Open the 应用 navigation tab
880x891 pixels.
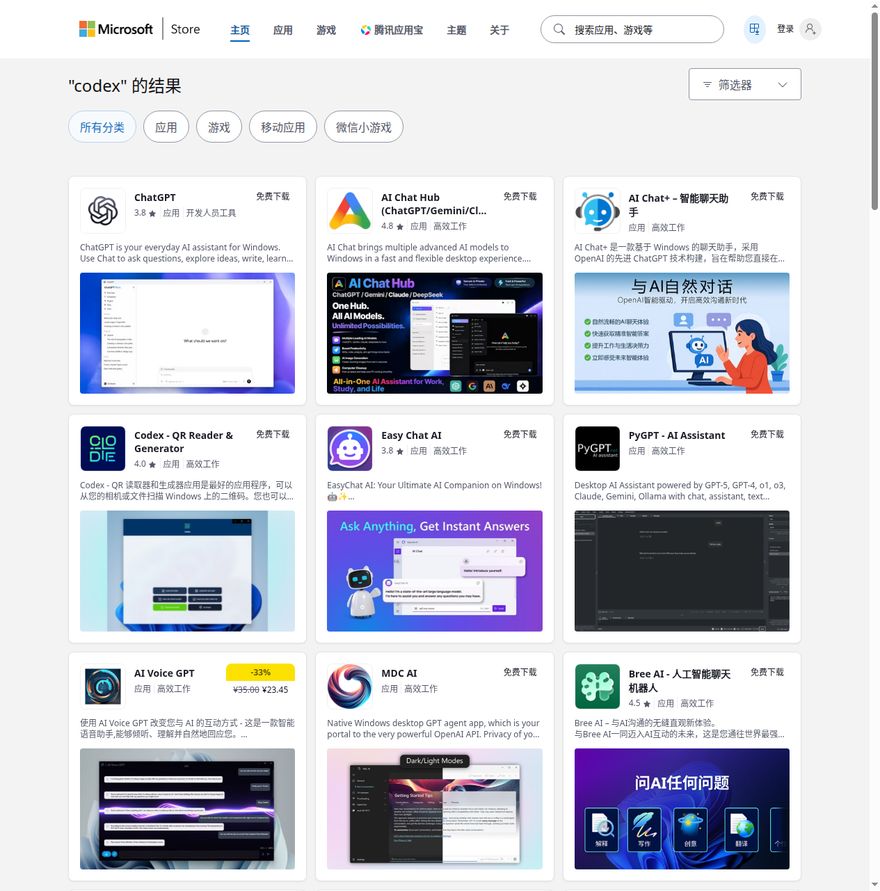(x=282, y=30)
